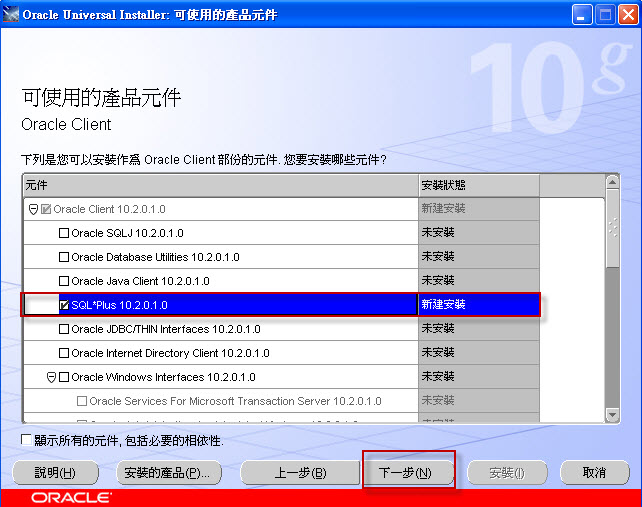This screenshot has width=642, height=507.
Task: Click the 說明(H) help button
Action: coord(55,473)
